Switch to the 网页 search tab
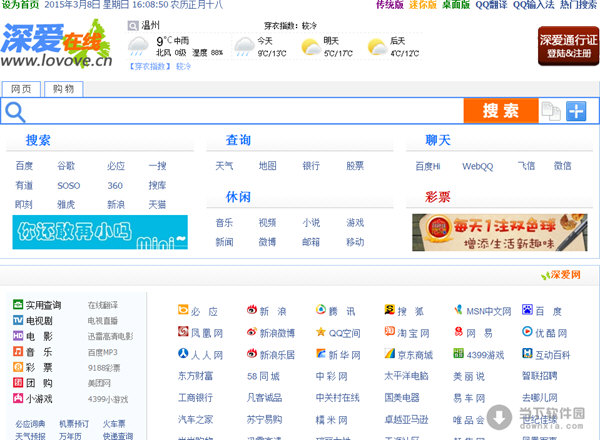The width and height of the screenshot is (600, 440). tap(21, 89)
